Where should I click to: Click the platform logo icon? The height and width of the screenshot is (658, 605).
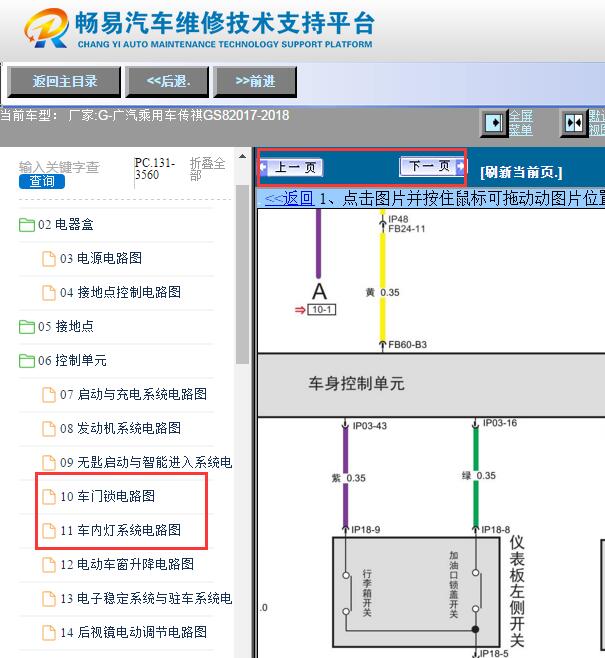pyautogui.click(x=47, y=28)
